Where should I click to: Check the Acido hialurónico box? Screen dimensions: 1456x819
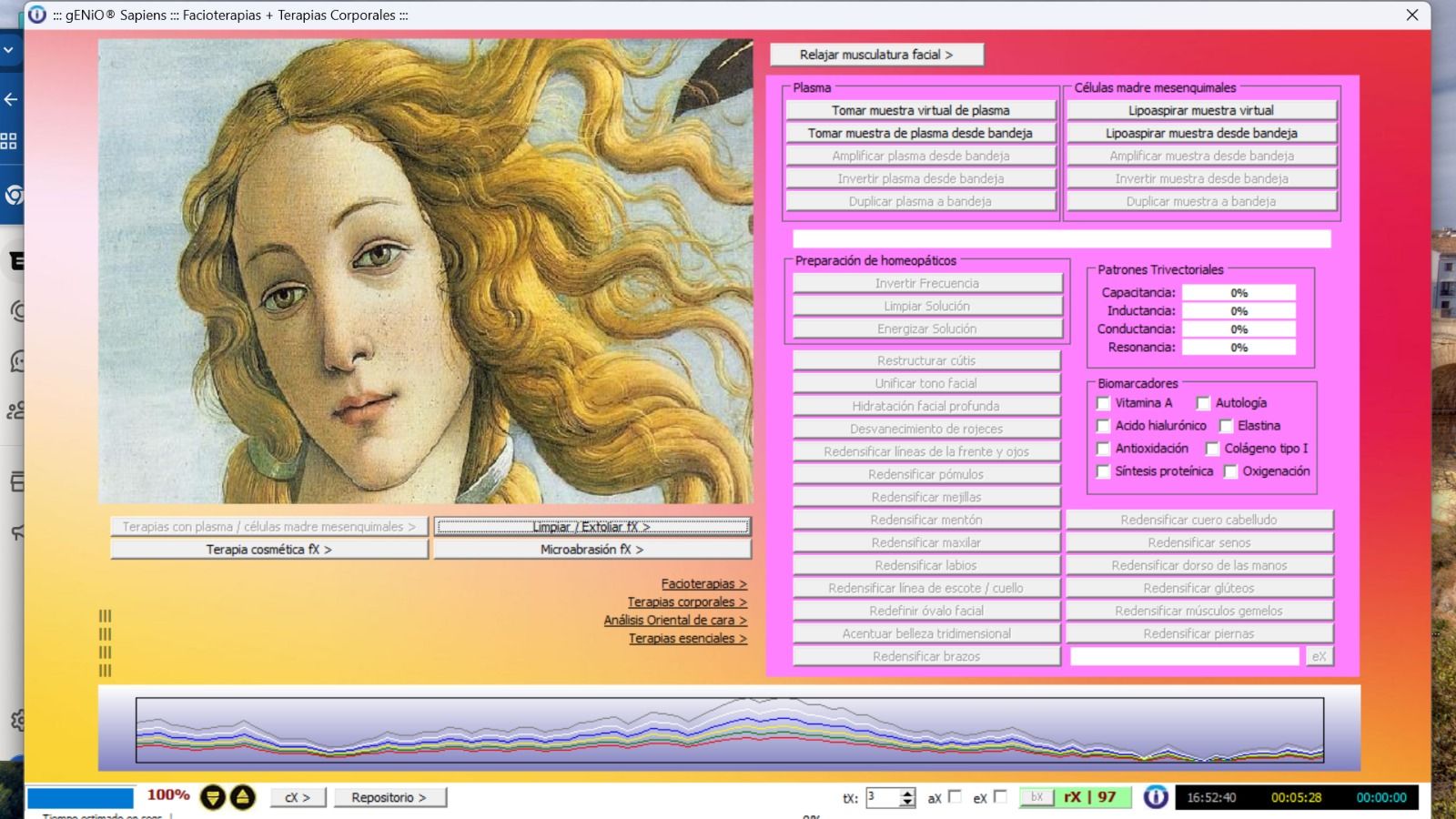coord(1103,426)
